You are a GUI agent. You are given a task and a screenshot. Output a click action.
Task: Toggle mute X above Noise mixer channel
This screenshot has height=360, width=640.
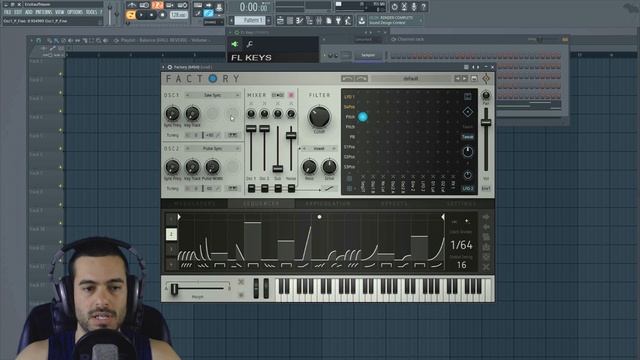pos(291,104)
